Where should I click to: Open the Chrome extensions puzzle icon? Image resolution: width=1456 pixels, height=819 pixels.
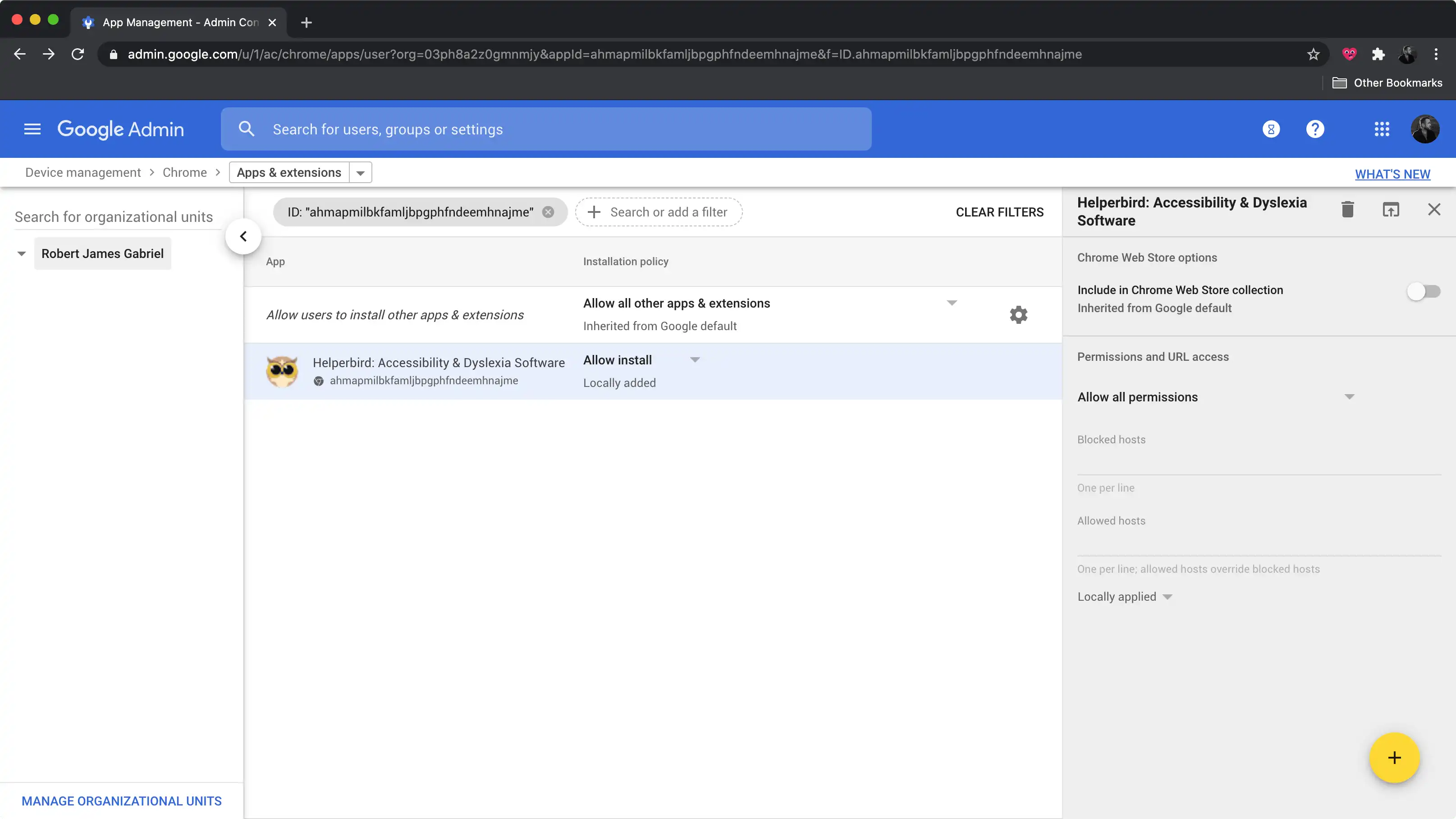tap(1378, 54)
